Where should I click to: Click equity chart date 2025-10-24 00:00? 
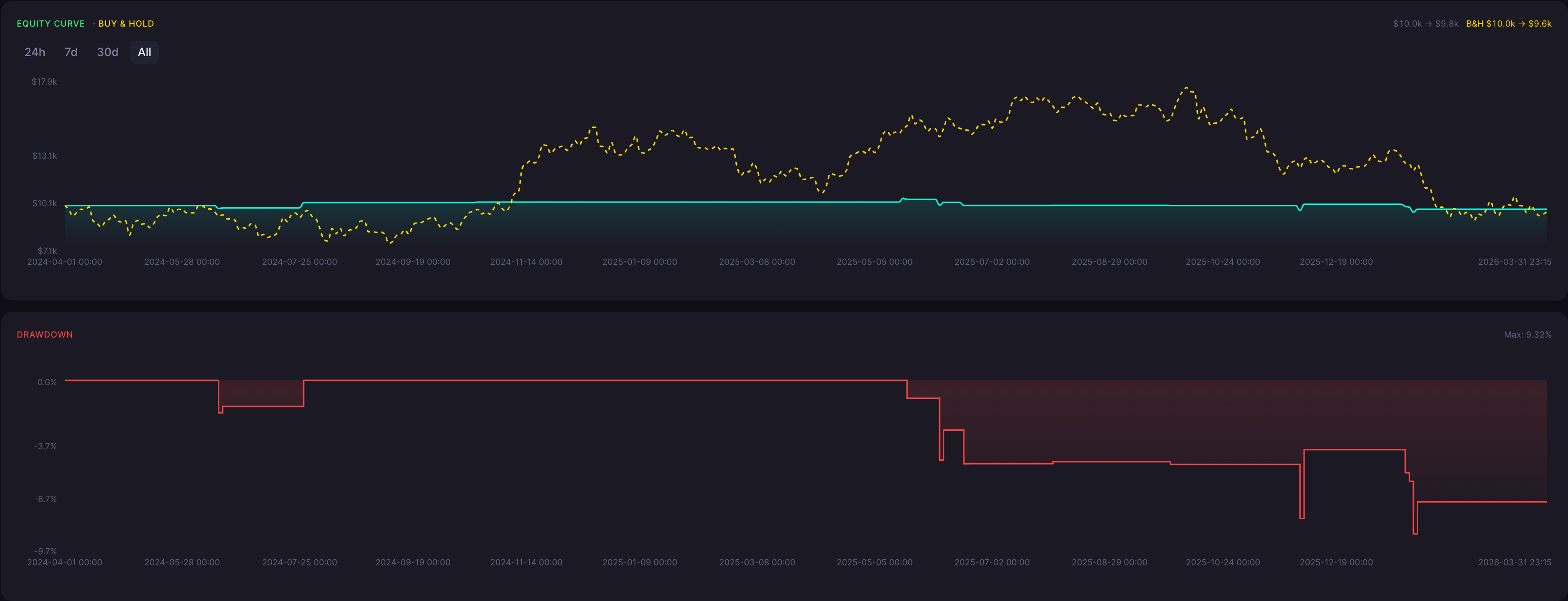[1223, 262]
